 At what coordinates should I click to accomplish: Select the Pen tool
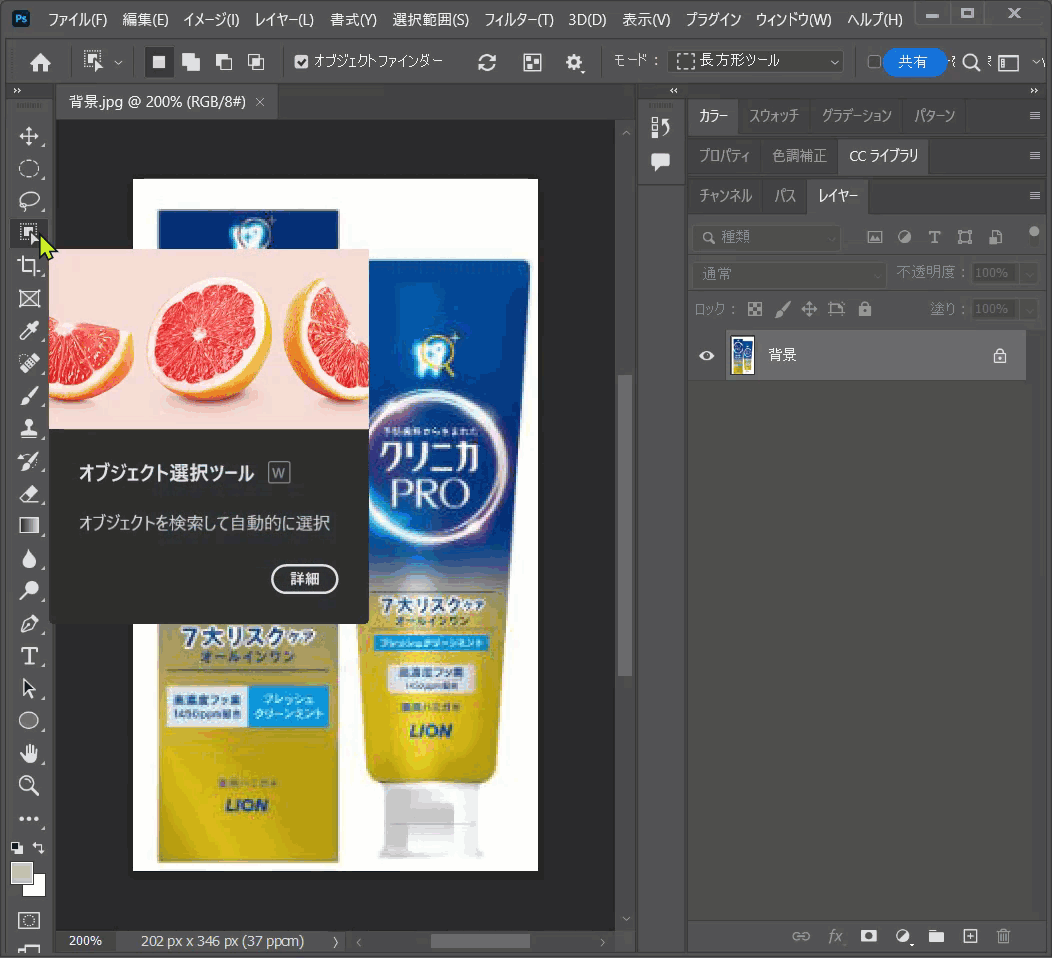tap(29, 623)
